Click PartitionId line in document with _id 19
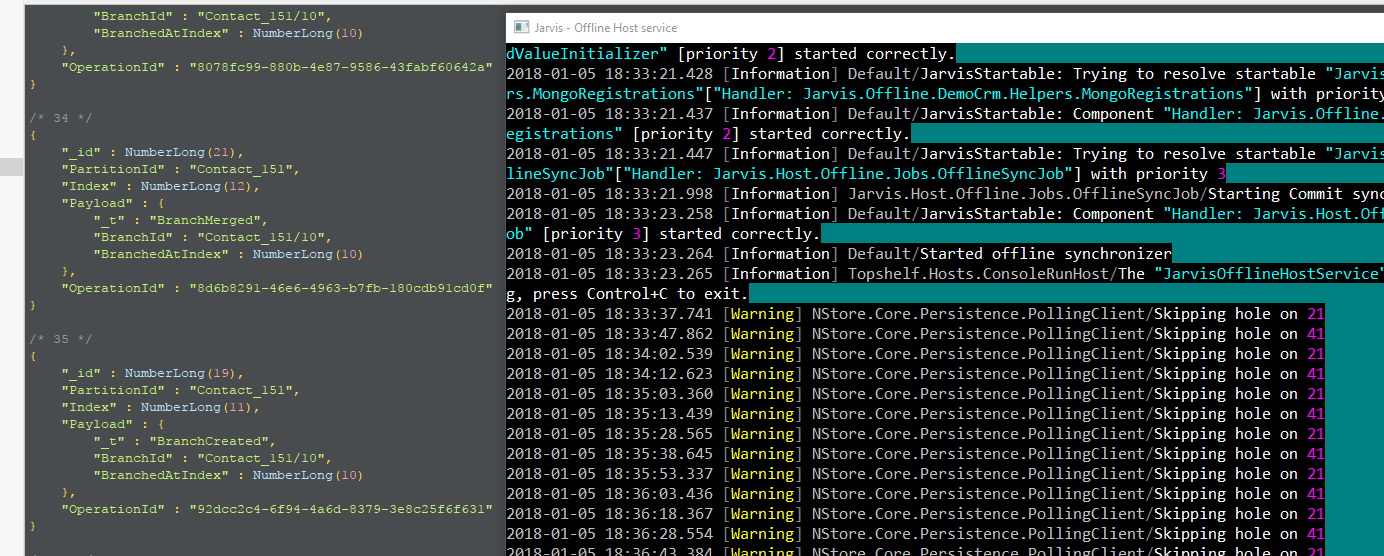The width and height of the screenshot is (1384, 556). click(x=181, y=390)
